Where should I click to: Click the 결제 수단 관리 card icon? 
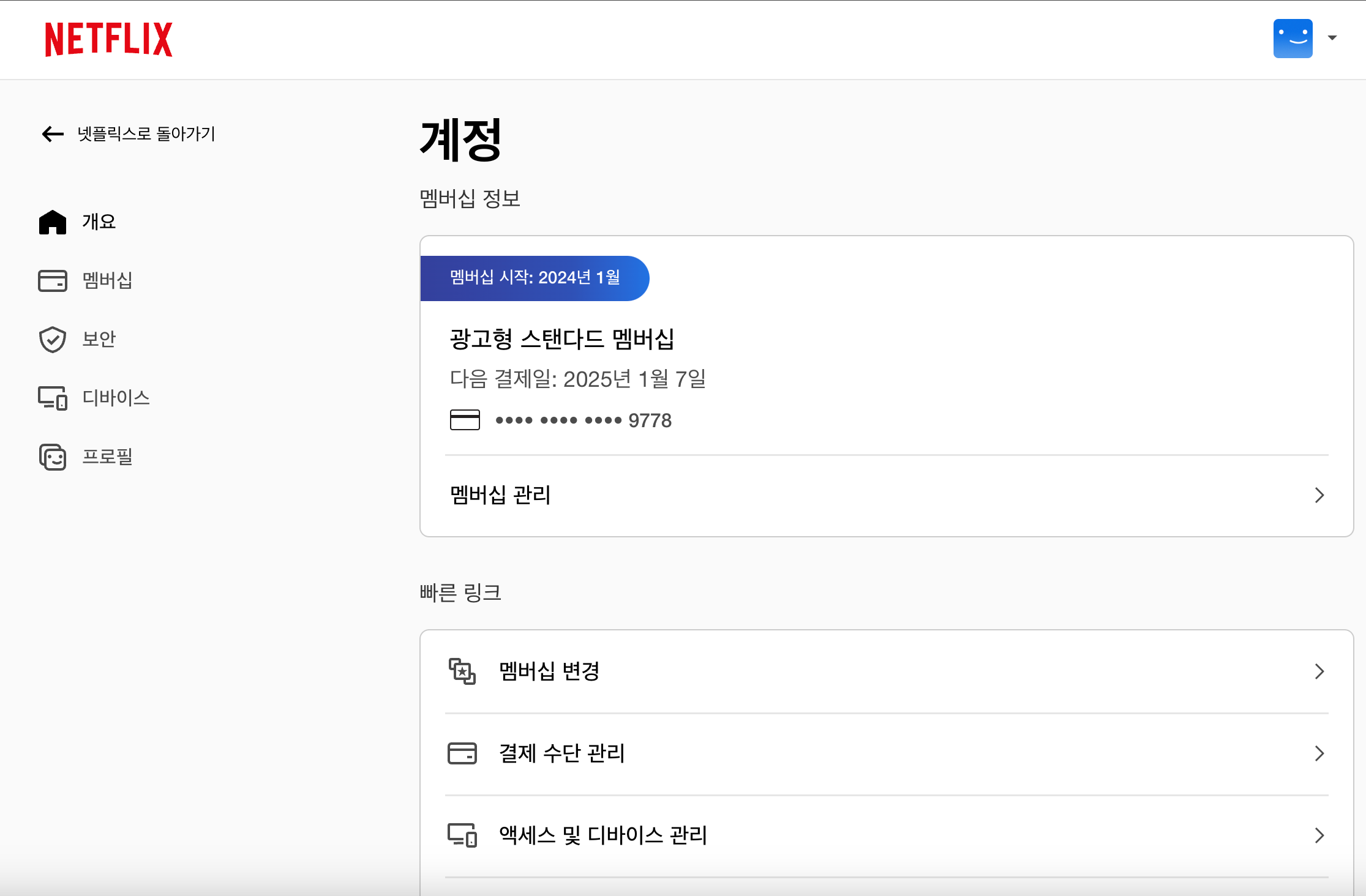(462, 753)
